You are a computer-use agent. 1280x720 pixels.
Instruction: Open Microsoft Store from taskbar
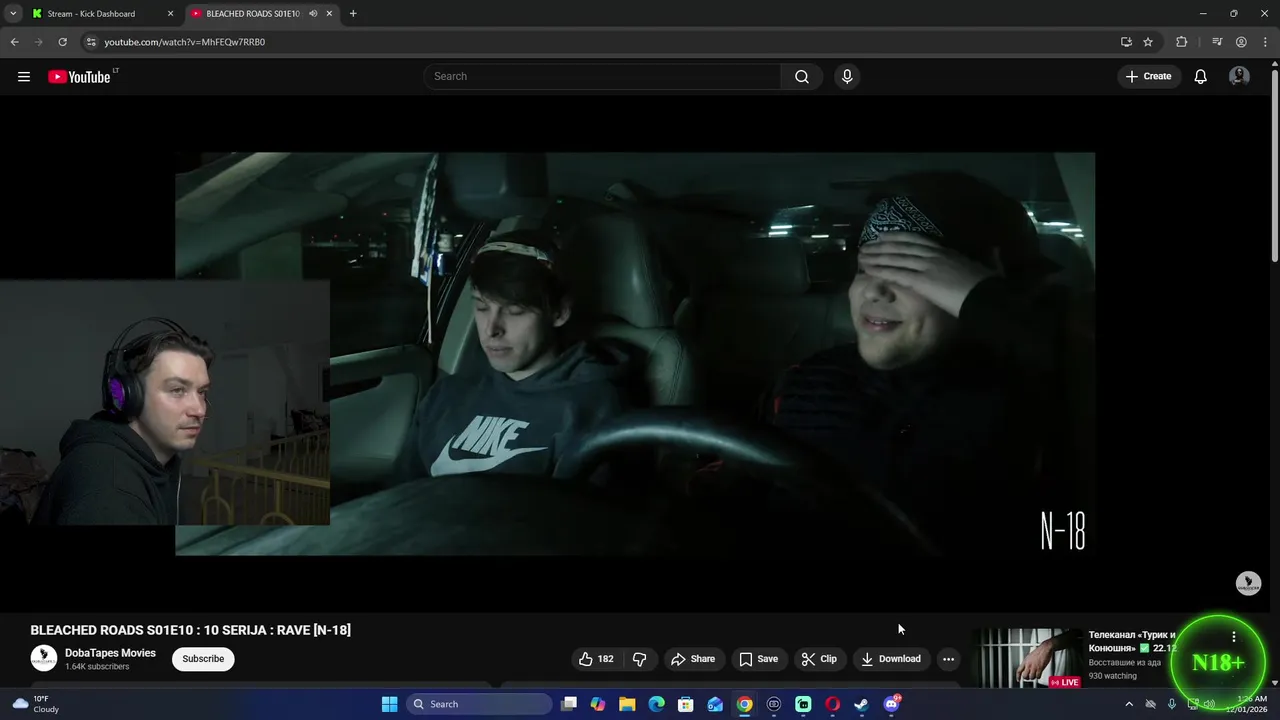pos(686,704)
